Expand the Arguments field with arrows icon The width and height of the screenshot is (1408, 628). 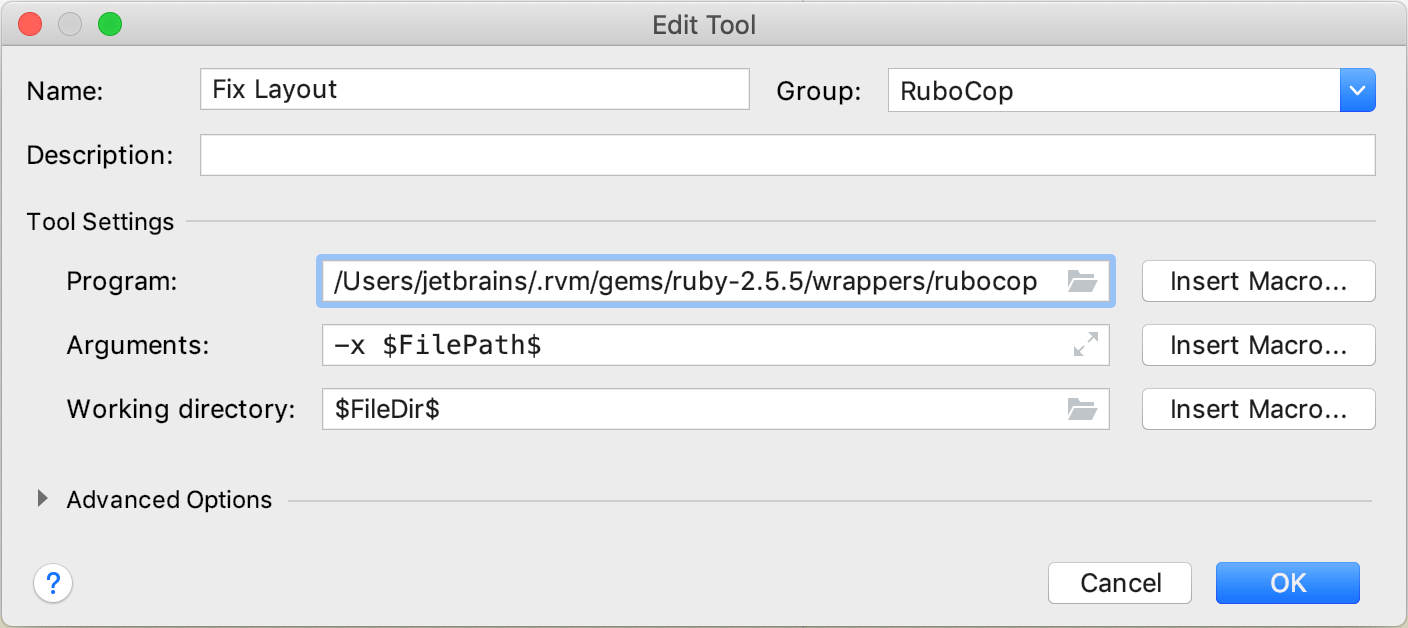[x=1085, y=345]
